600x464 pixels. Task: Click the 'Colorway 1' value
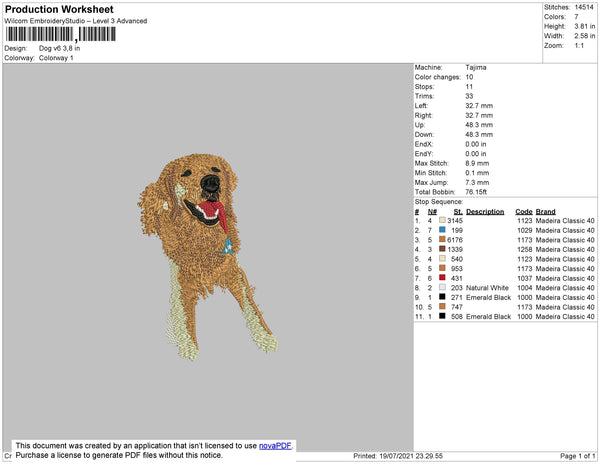(56, 58)
